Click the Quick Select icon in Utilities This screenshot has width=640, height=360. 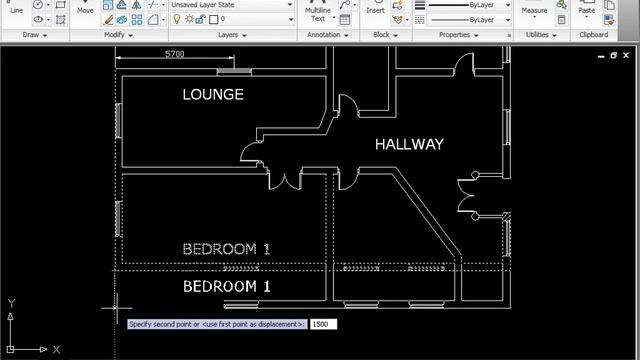point(562,5)
